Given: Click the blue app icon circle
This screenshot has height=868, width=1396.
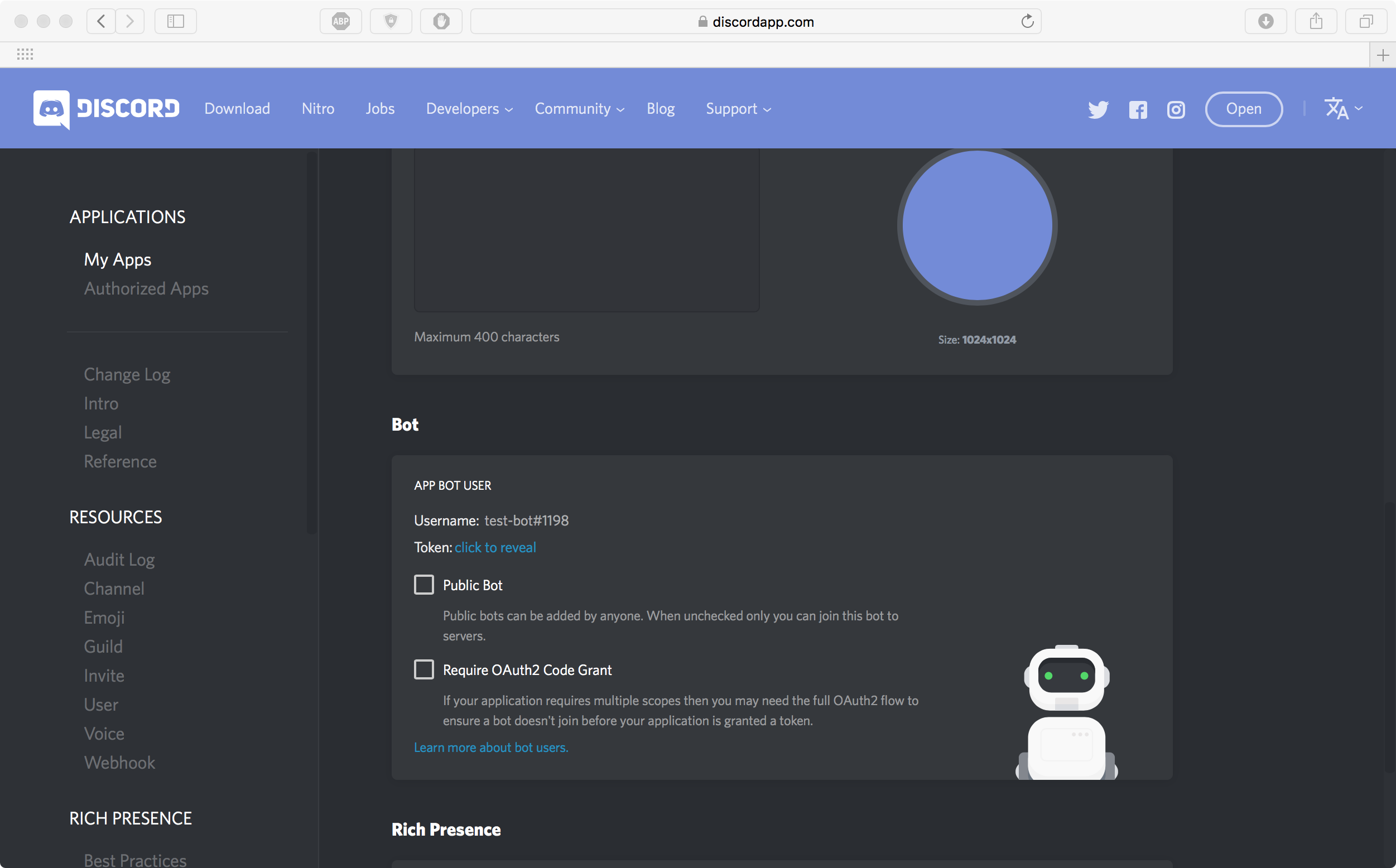Looking at the screenshot, I should click(x=976, y=225).
